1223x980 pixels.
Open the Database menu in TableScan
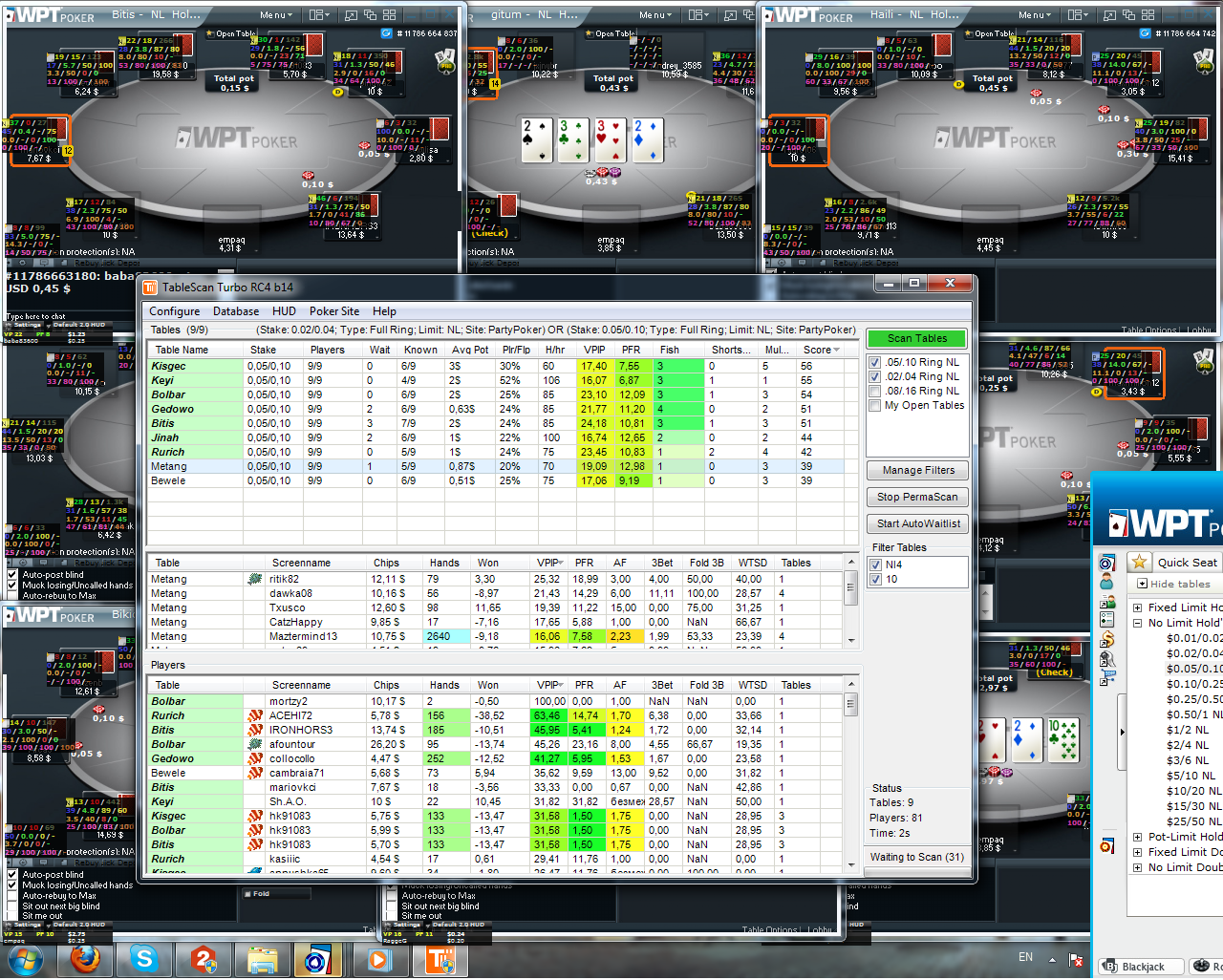236,311
